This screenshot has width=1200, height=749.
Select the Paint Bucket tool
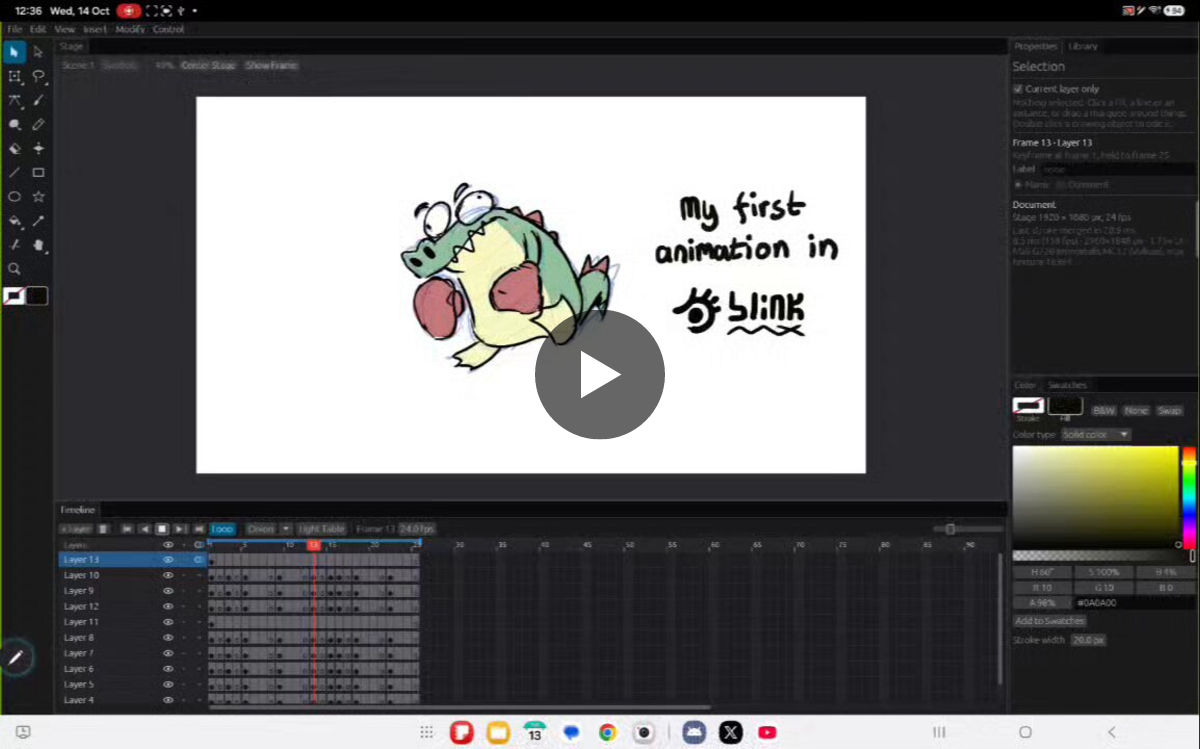click(14, 220)
